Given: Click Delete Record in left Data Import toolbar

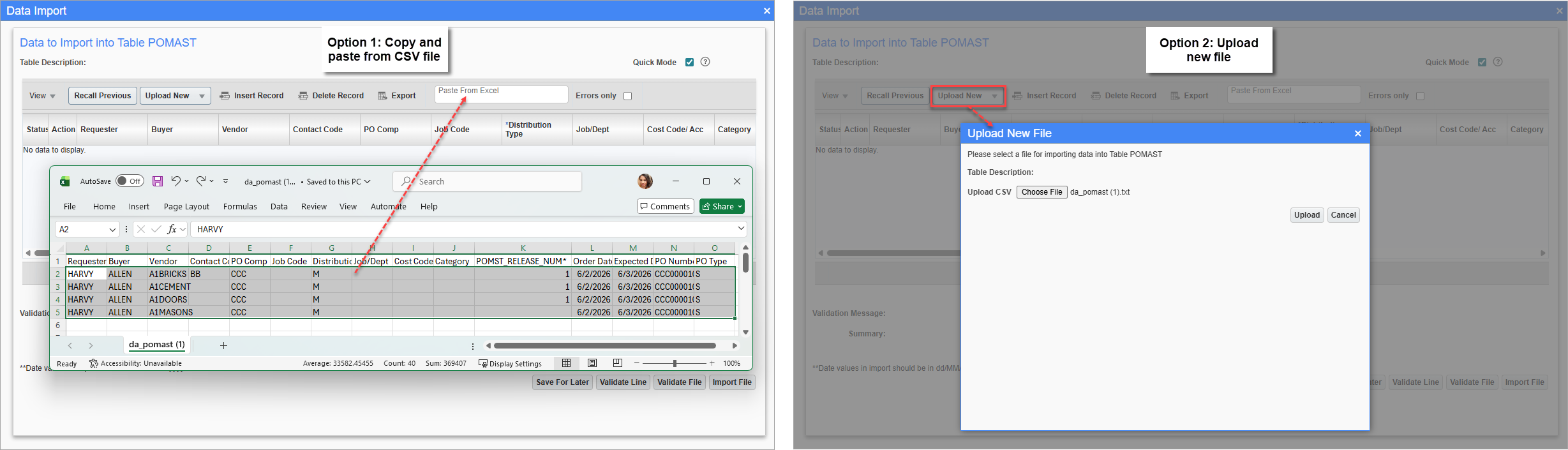Looking at the screenshot, I should (331, 96).
